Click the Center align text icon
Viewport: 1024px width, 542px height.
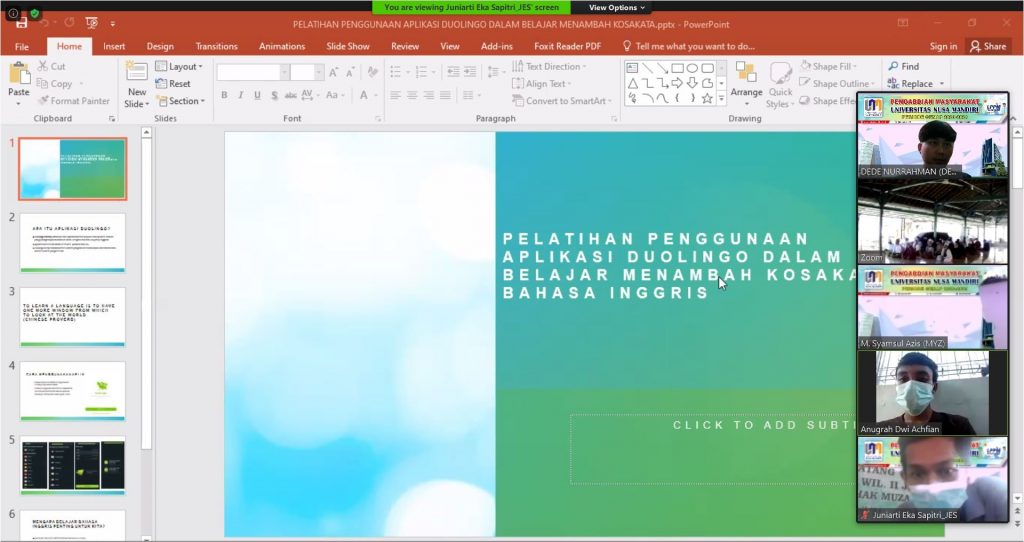412,96
